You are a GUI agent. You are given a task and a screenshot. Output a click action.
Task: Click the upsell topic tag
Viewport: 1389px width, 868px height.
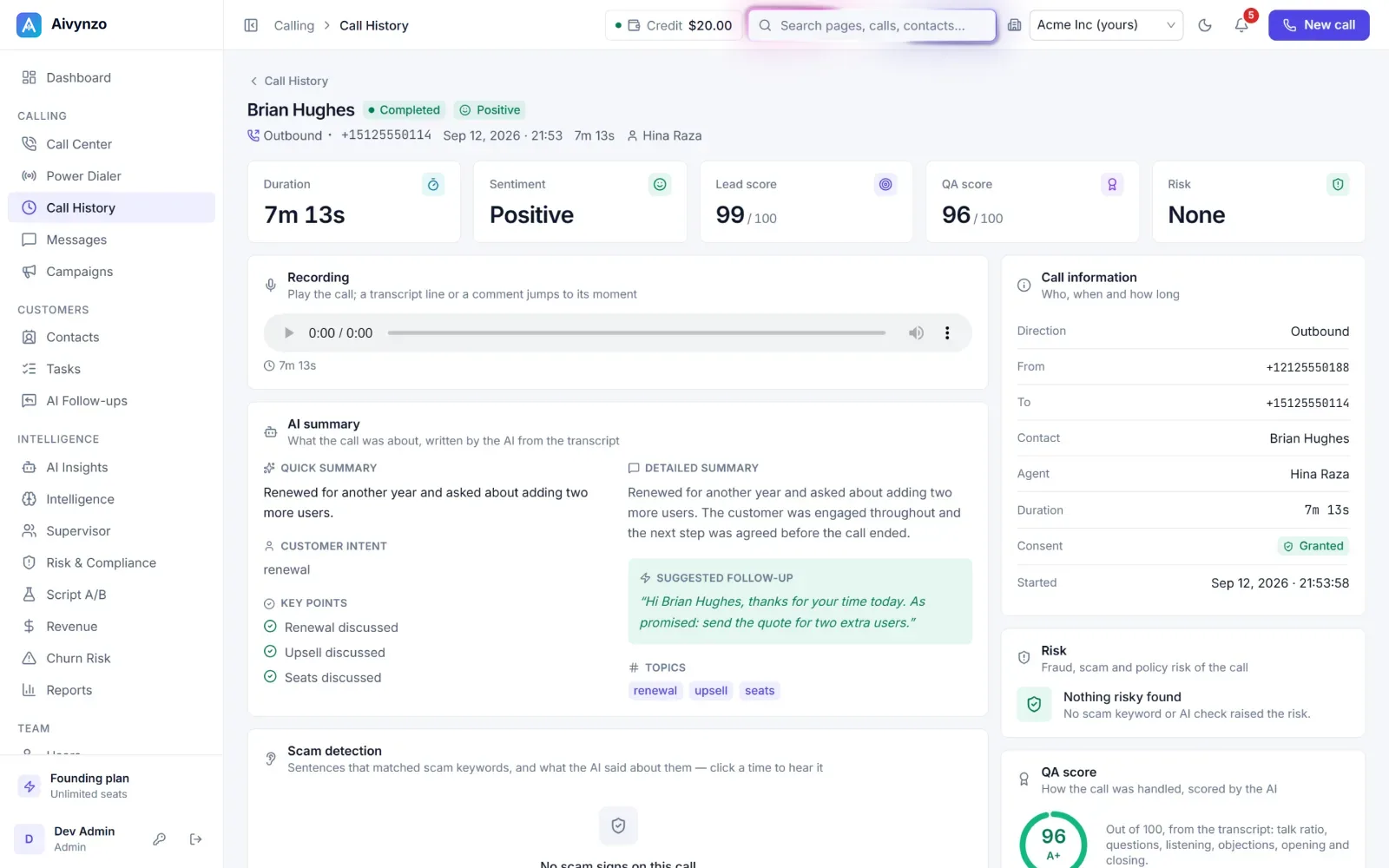point(711,691)
